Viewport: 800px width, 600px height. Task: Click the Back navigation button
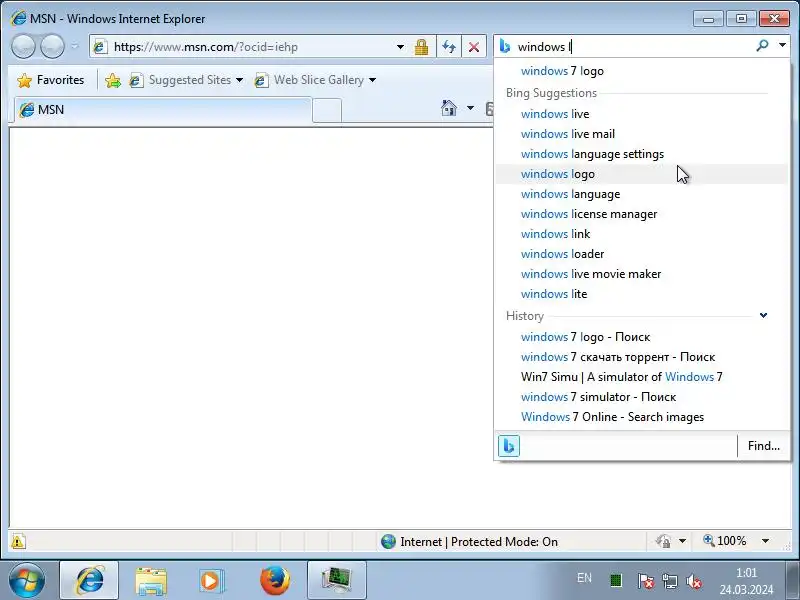23,47
